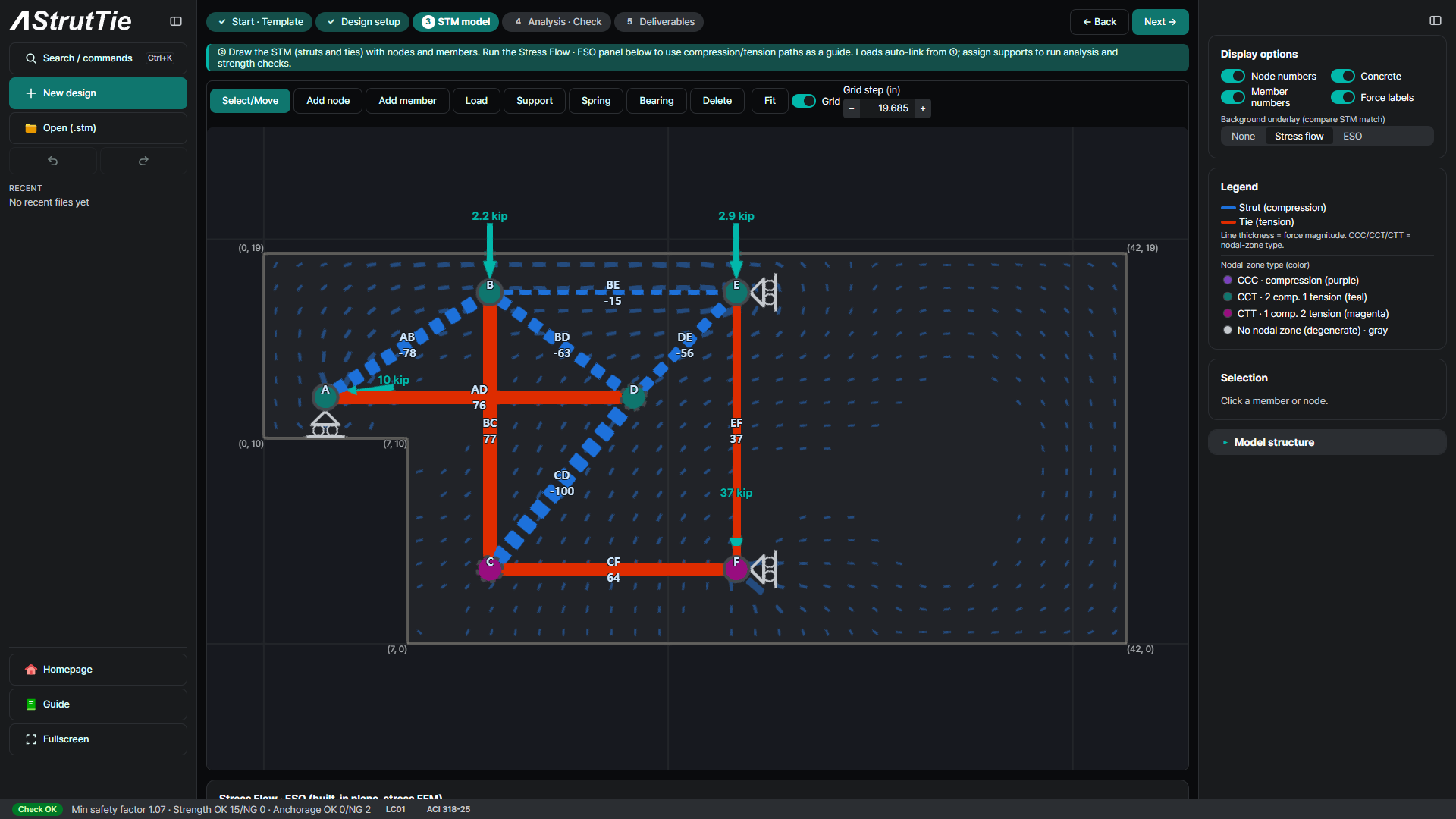Click the redo arrow icon
1456x819 pixels.
(x=143, y=161)
